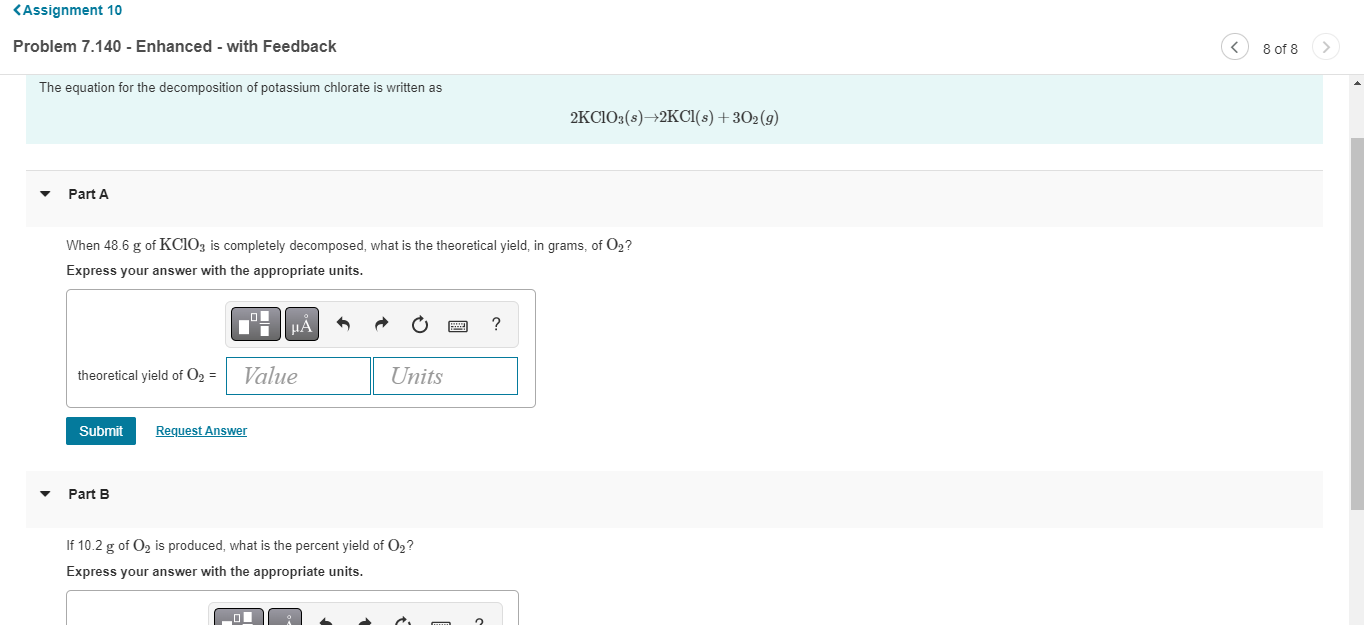Reset the Part A answer with the reset icon
The height and width of the screenshot is (625, 1364).
[419, 324]
